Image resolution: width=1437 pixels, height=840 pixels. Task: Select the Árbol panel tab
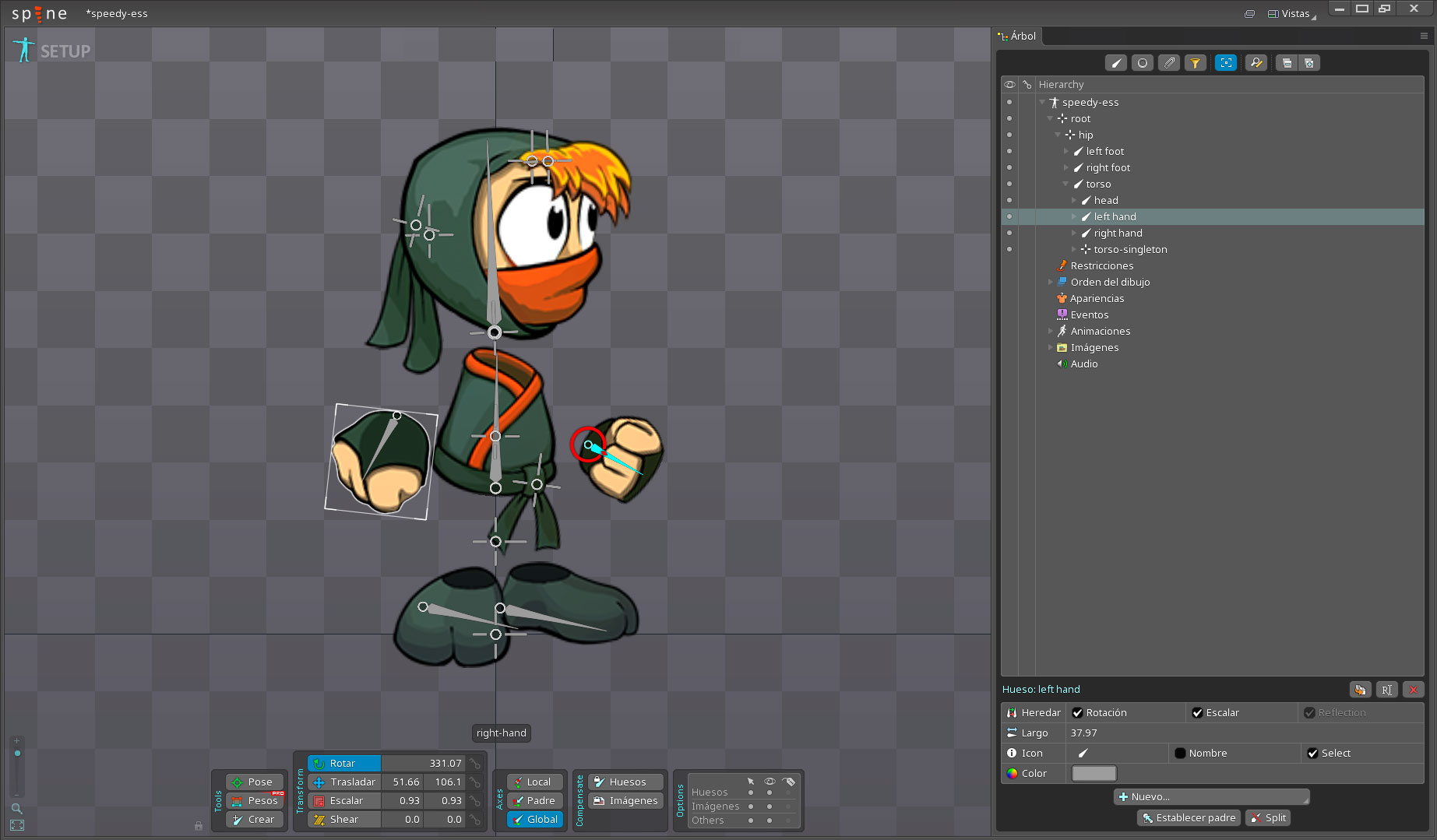click(x=1019, y=36)
